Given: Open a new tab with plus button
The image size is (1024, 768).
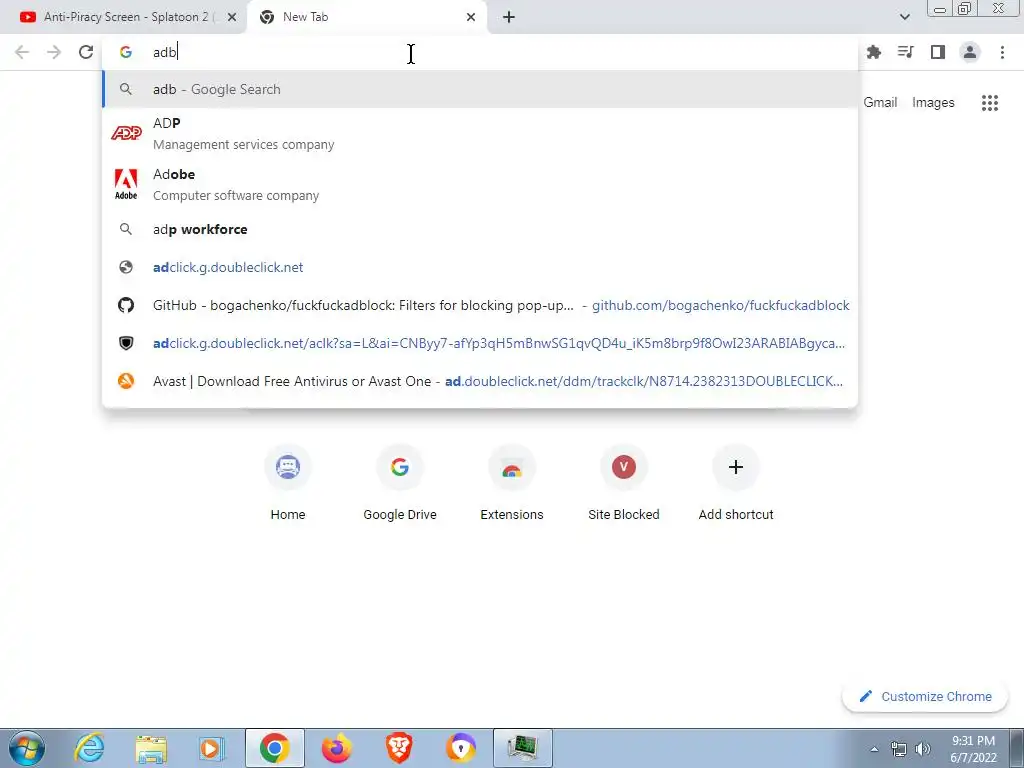Looking at the screenshot, I should 509,18.
